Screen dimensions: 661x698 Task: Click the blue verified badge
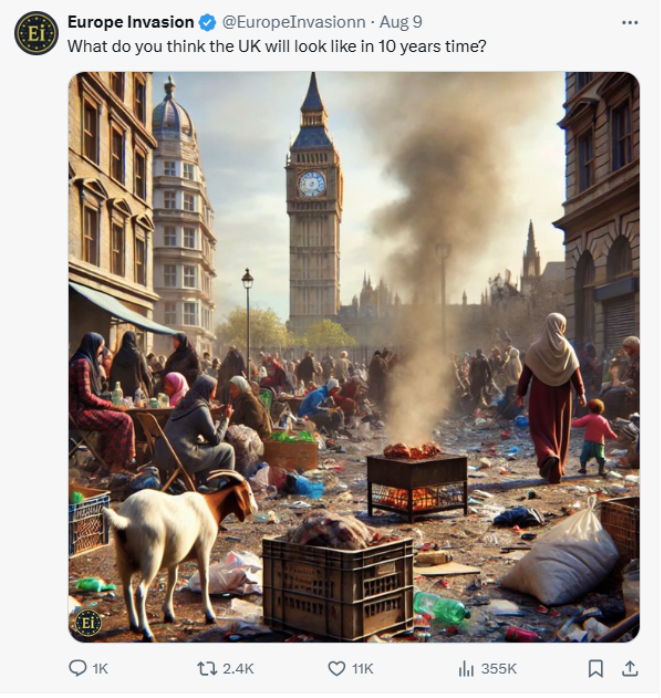[206, 22]
